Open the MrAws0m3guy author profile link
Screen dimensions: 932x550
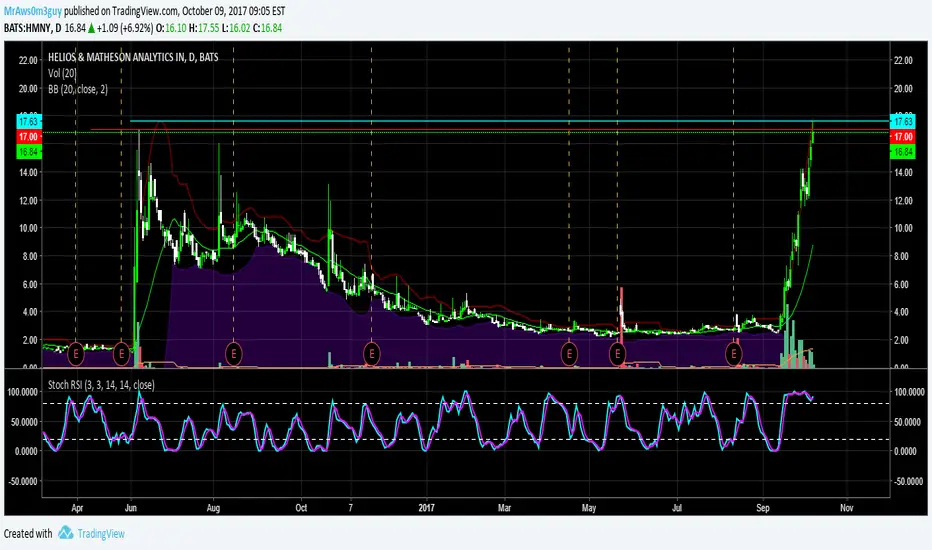tap(33, 11)
